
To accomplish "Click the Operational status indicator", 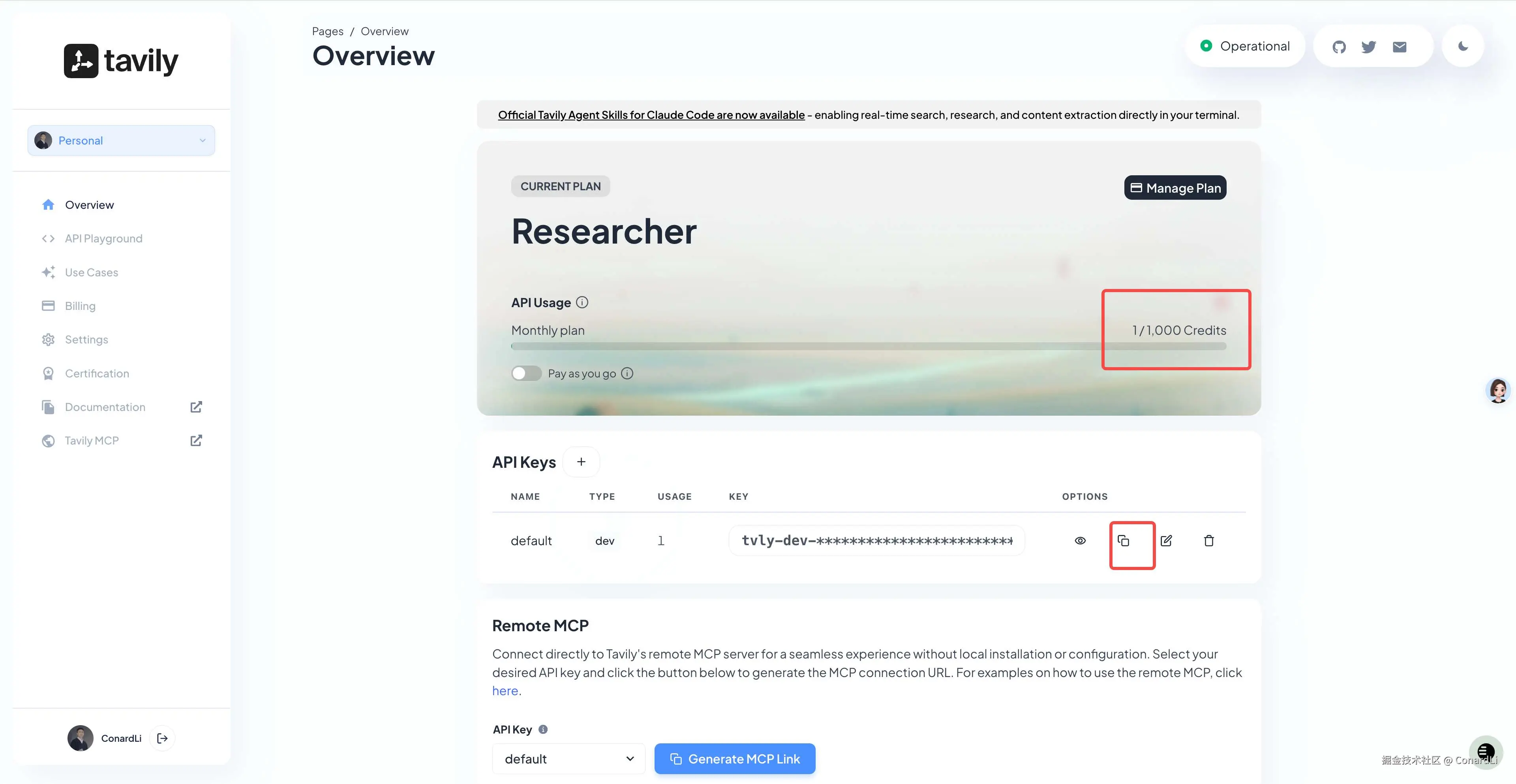I will pyautogui.click(x=1245, y=46).
